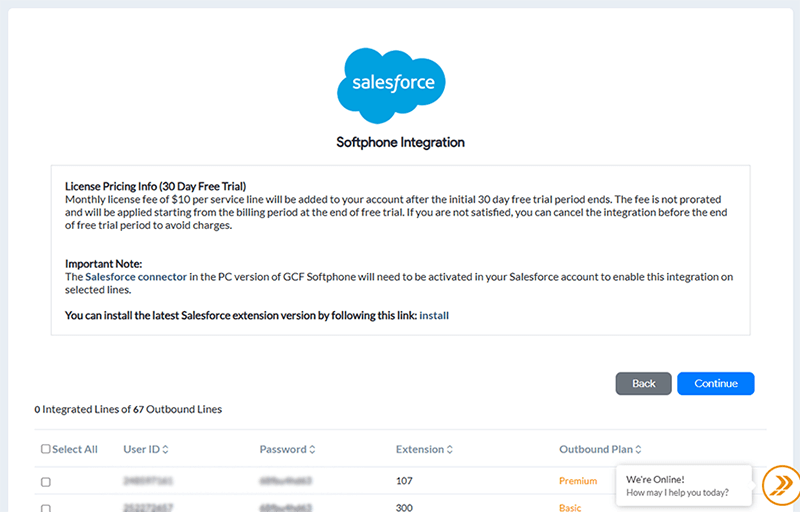Image resolution: width=800 pixels, height=512 pixels.
Task: Click the Select All label text
Action: point(74,449)
